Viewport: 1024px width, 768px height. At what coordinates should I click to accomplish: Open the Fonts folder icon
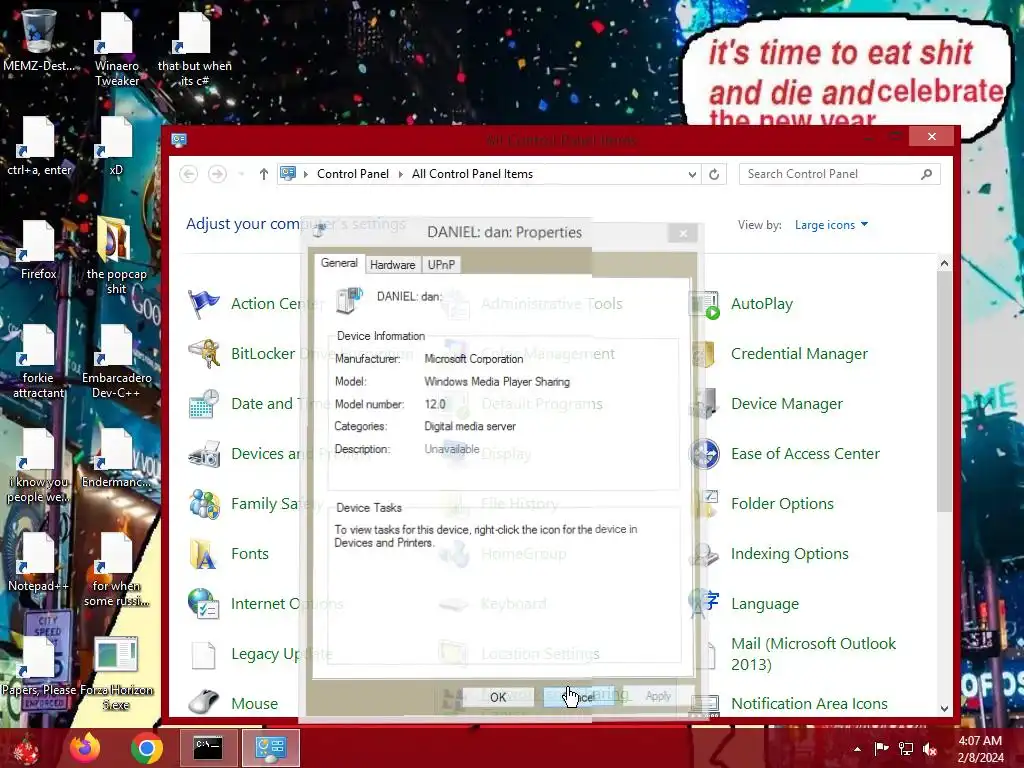(204, 554)
